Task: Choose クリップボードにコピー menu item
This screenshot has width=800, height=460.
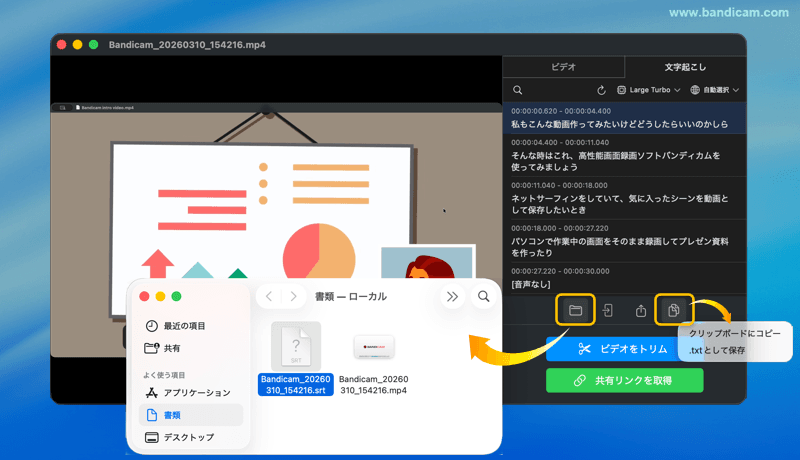Action: tap(735, 333)
